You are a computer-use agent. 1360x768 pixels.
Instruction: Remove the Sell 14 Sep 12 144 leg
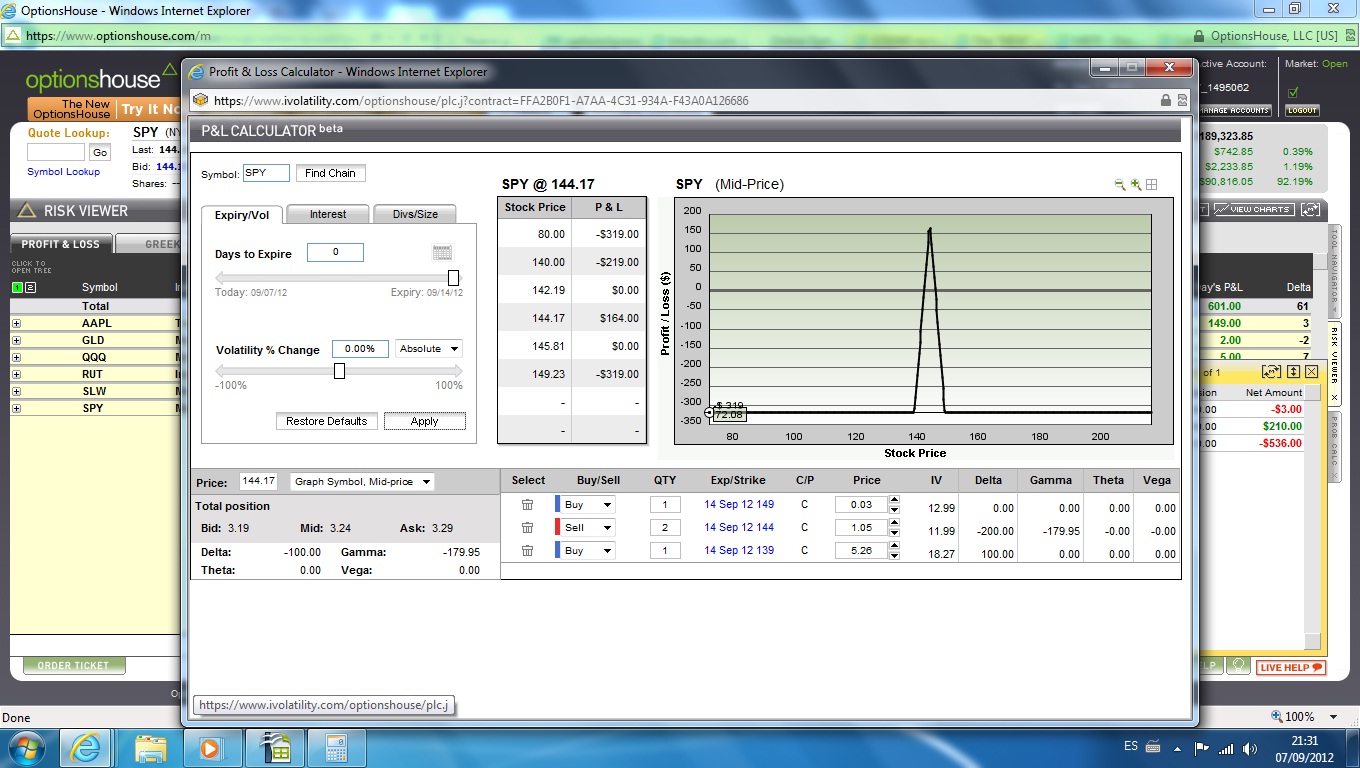click(528, 528)
